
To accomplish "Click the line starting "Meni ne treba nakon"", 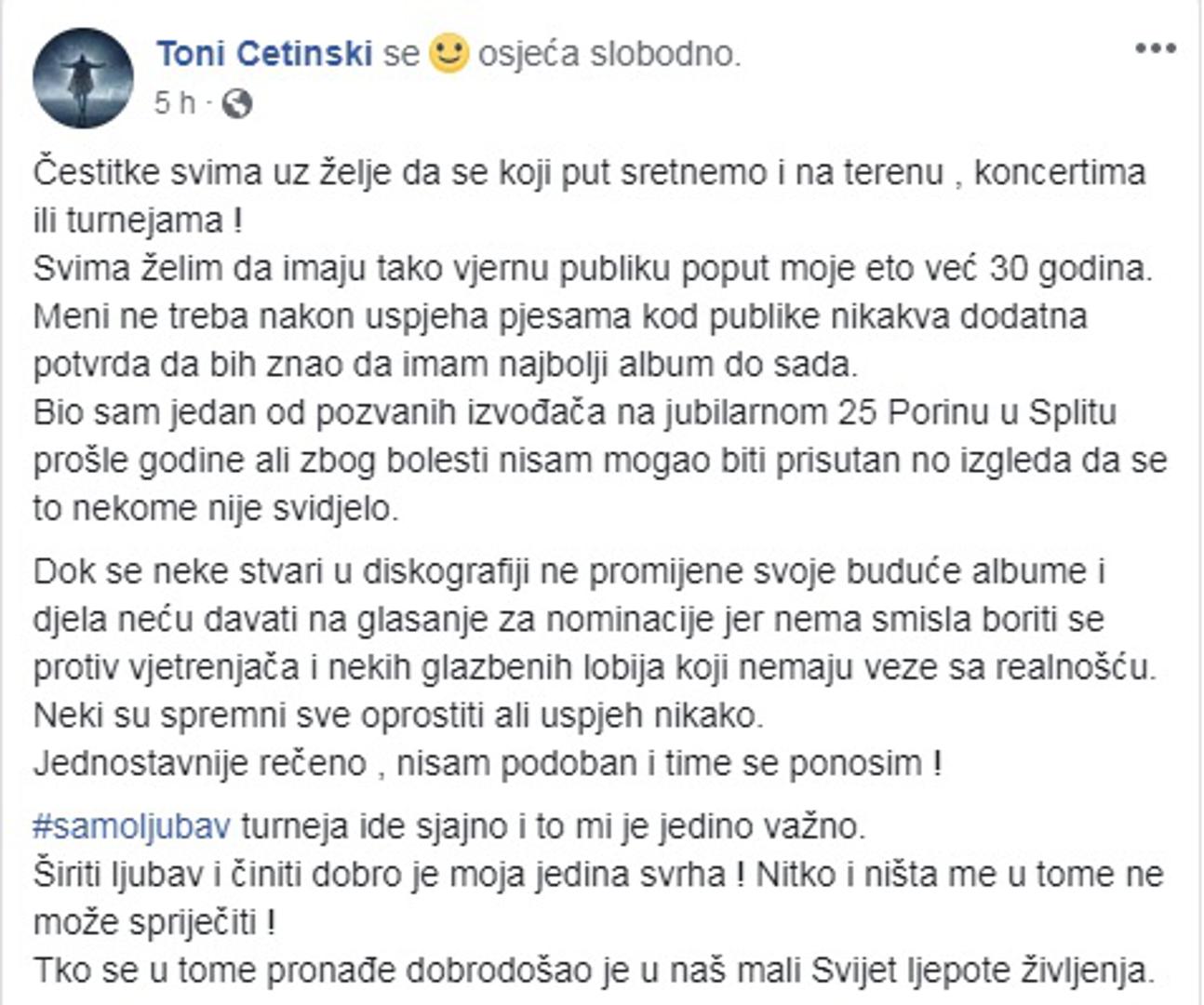I will [x=560, y=316].
